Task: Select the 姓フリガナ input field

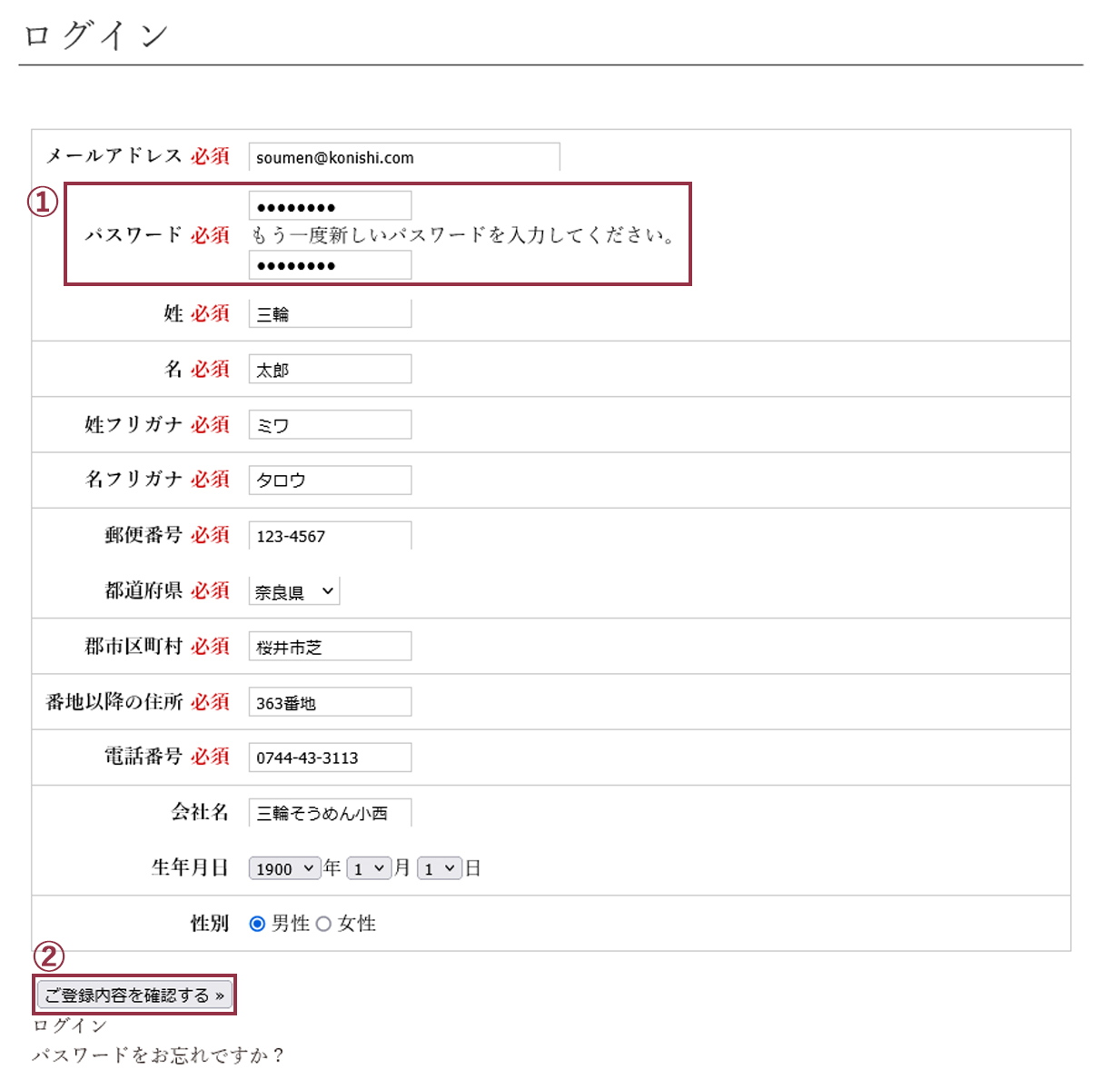Action: tap(330, 425)
